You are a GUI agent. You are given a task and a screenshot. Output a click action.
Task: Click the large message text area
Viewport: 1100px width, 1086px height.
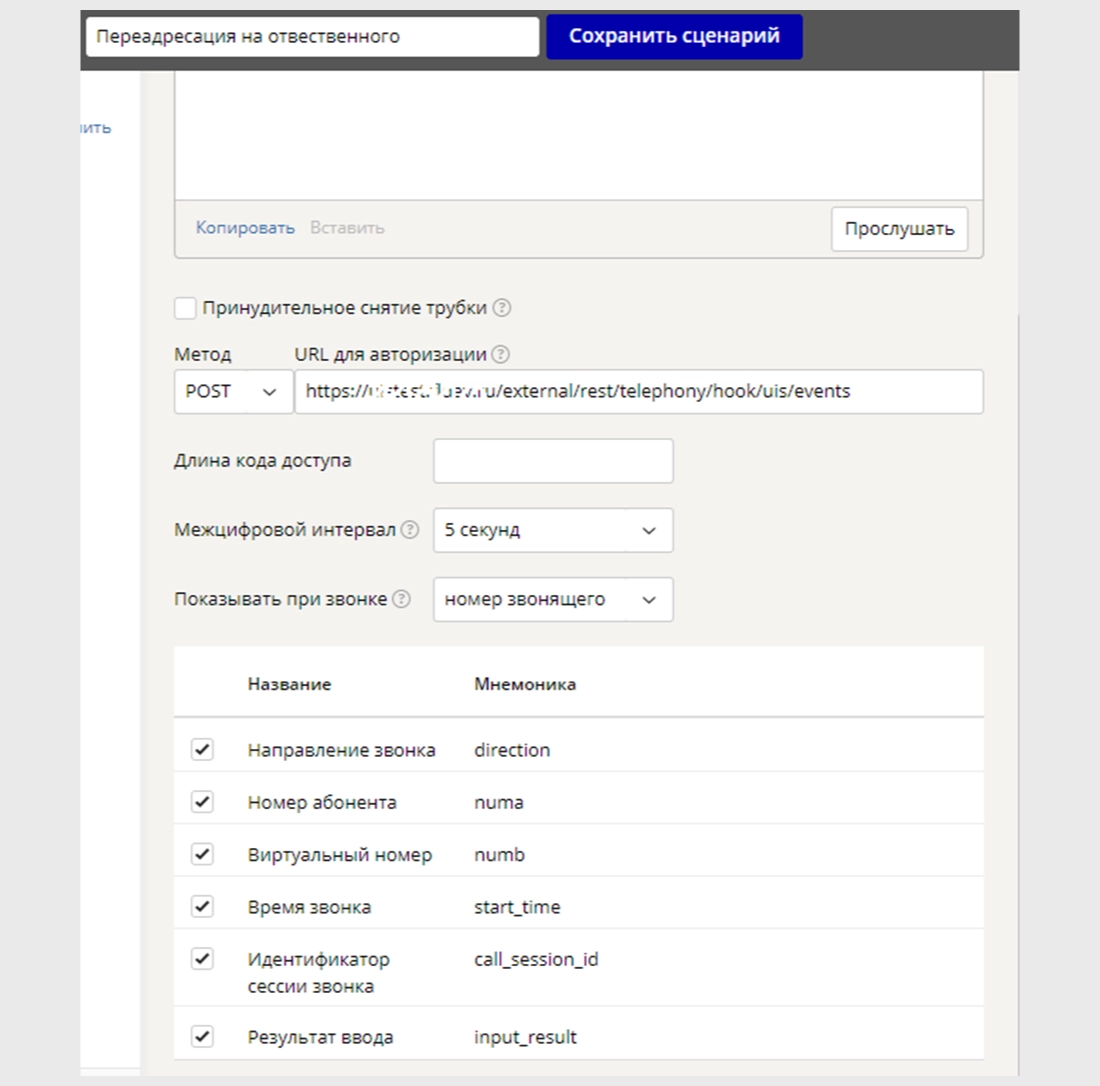(x=579, y=135)
